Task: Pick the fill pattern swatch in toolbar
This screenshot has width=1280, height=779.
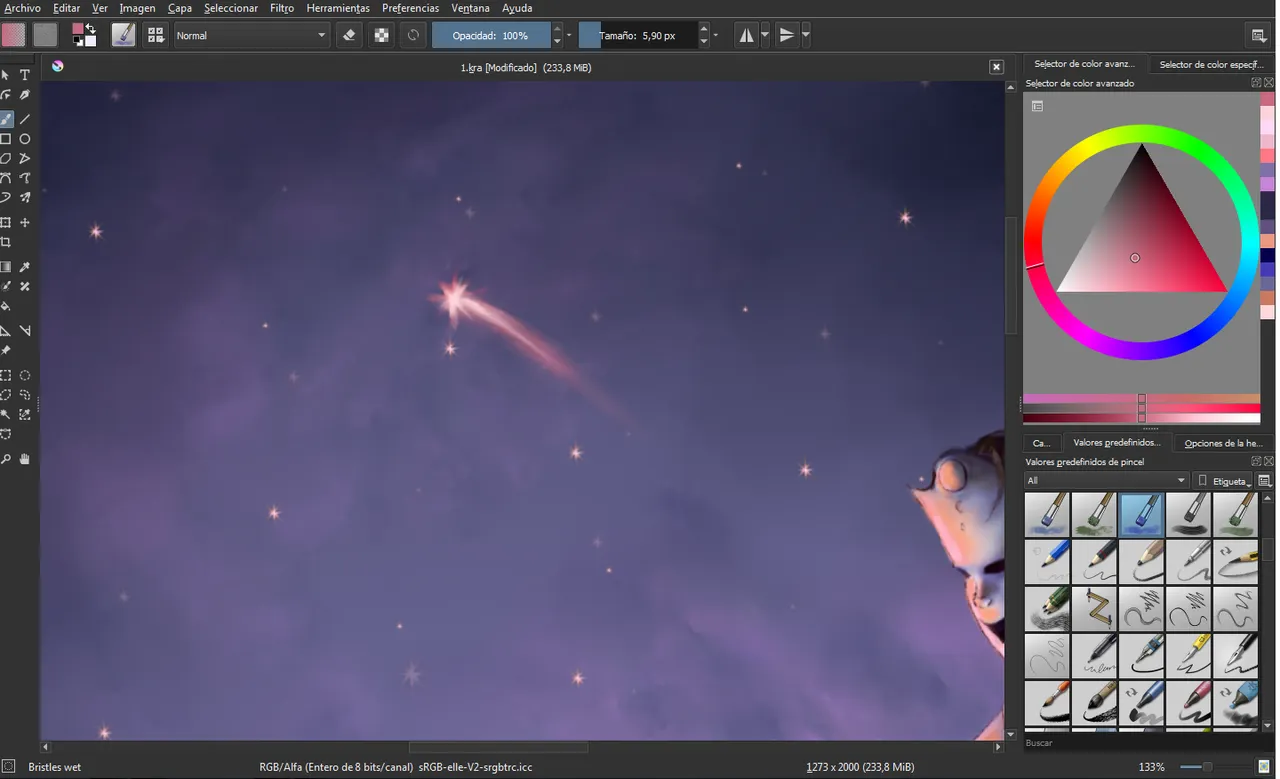Action: point(45,35)
